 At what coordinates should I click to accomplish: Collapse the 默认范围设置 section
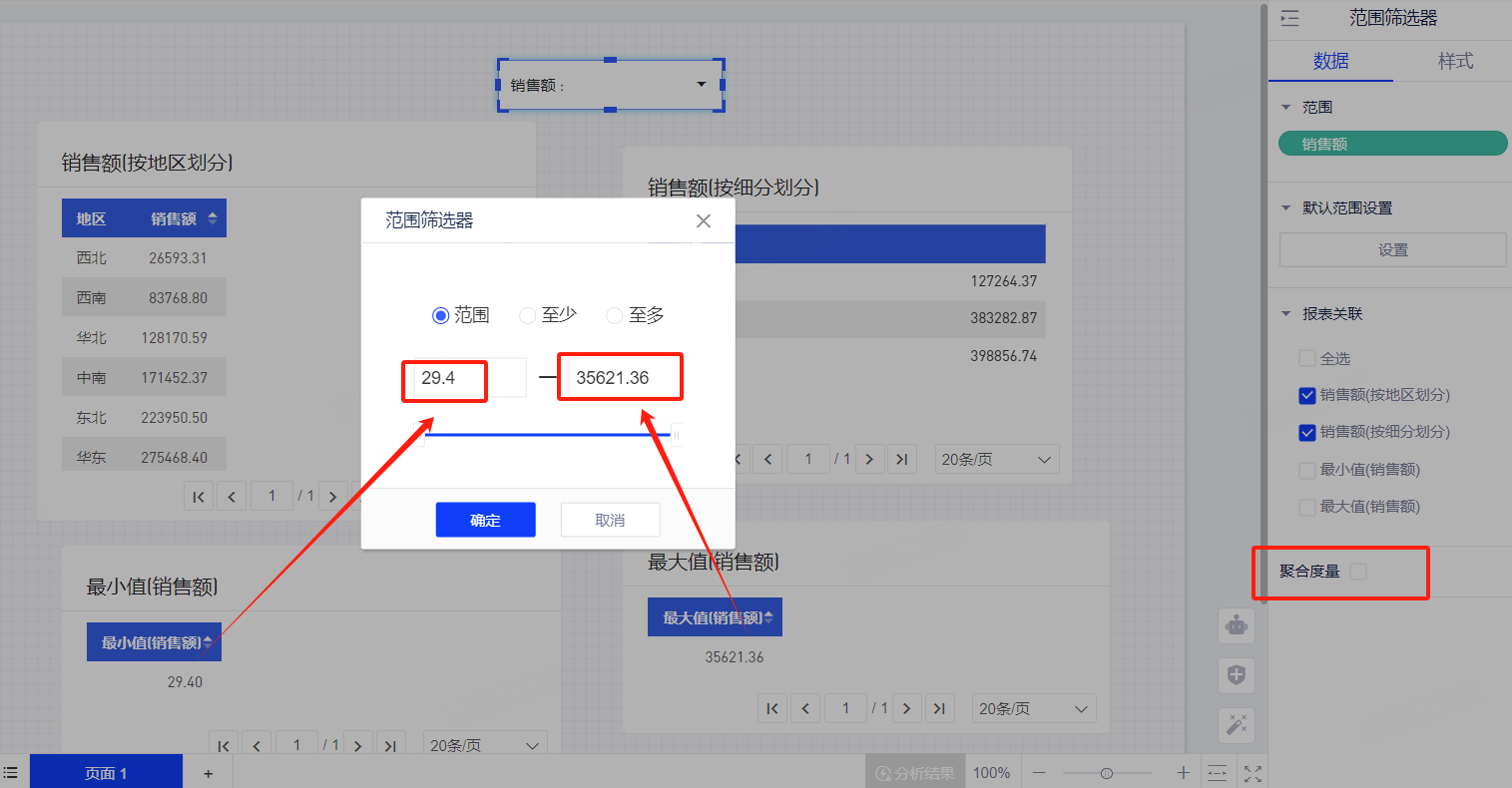click(1285, 208)
